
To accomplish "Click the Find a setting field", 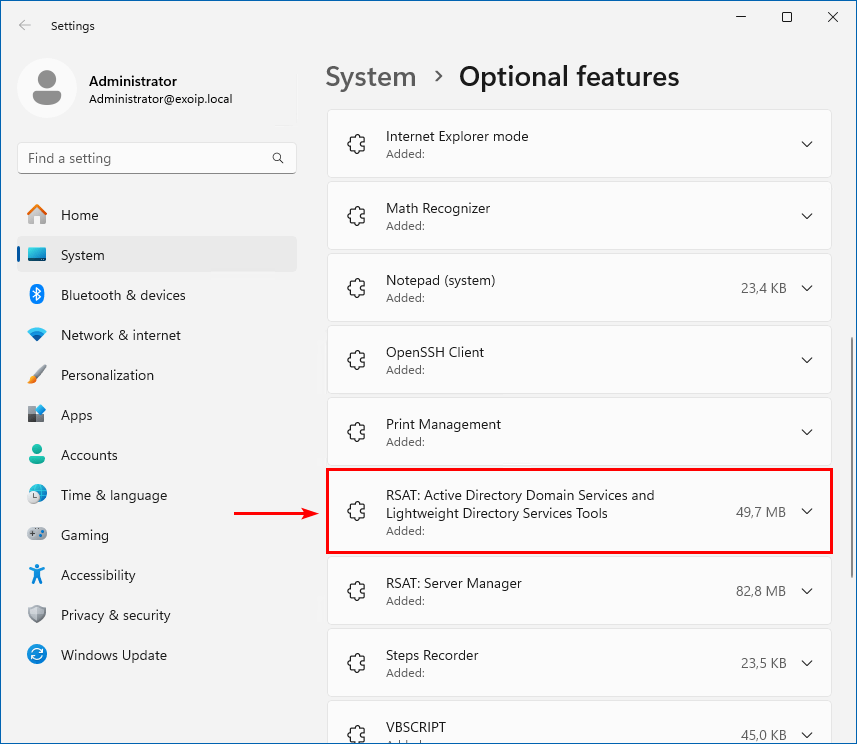I will [145, 158].
